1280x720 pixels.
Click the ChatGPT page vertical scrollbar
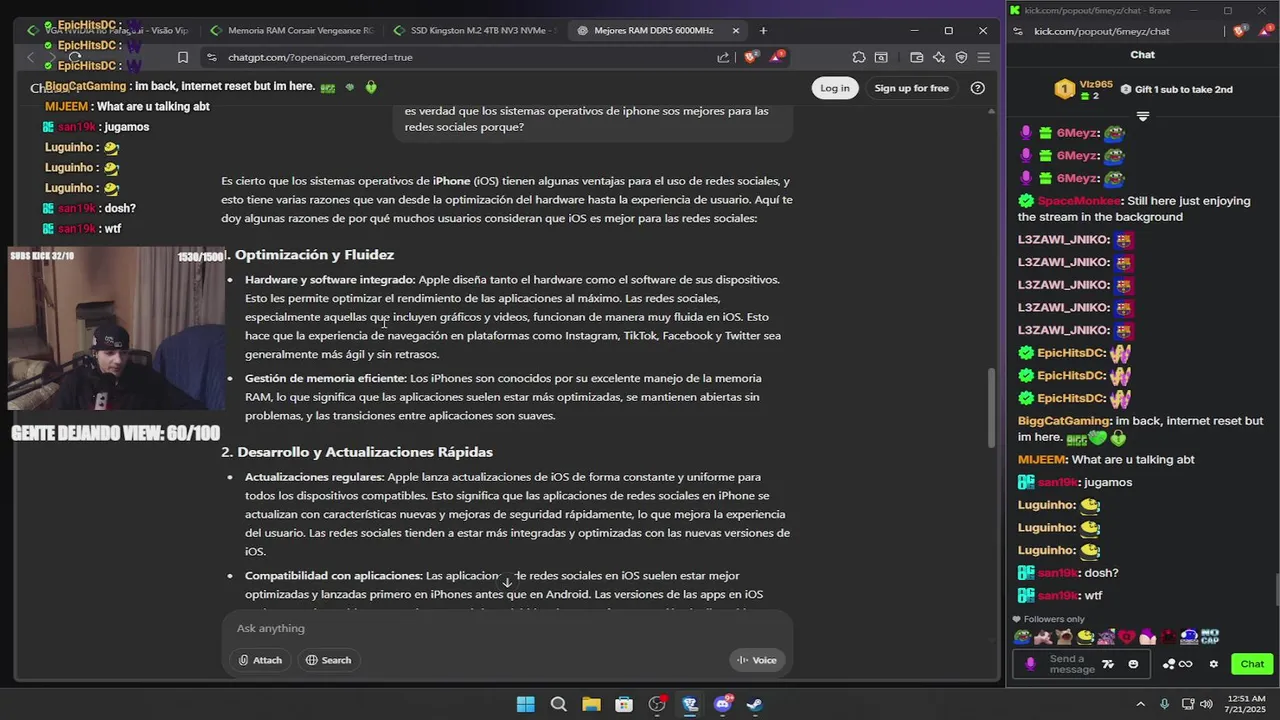point(992,408)
